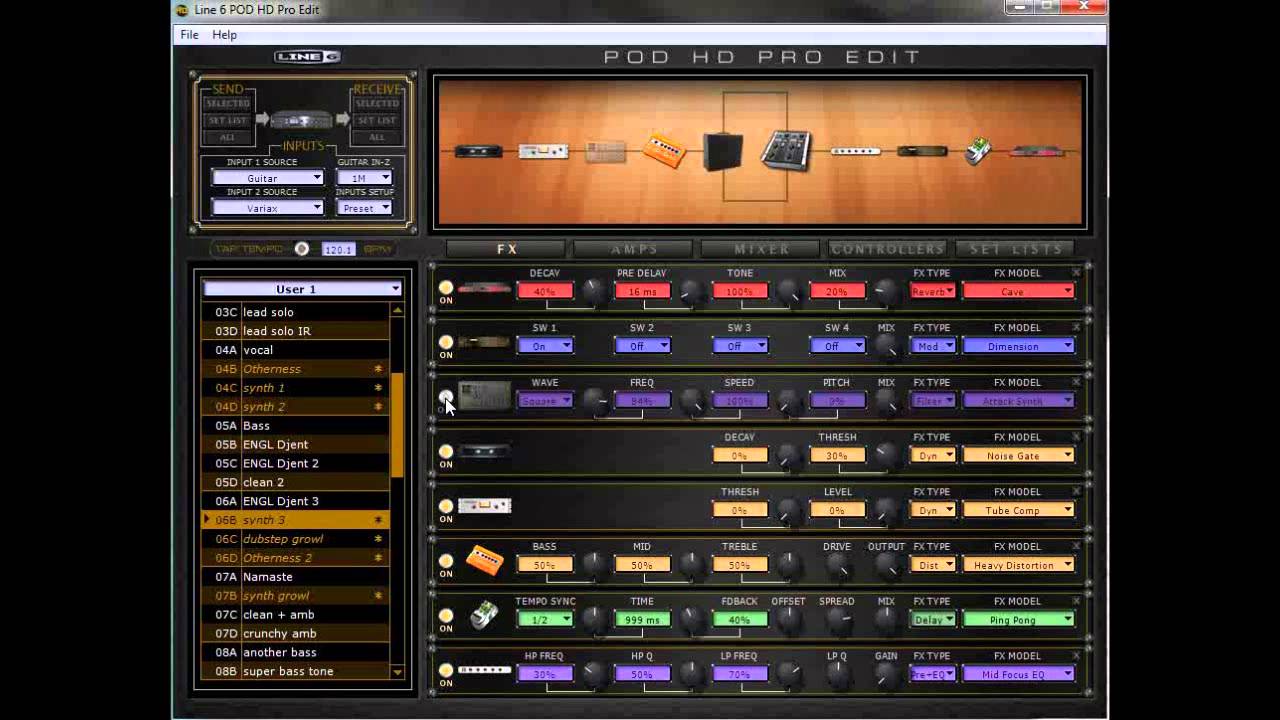The width and height of the screenshot is (1280, 720).
Task: Open the Reverb FX Type dropdown
Action: point(932,291)
